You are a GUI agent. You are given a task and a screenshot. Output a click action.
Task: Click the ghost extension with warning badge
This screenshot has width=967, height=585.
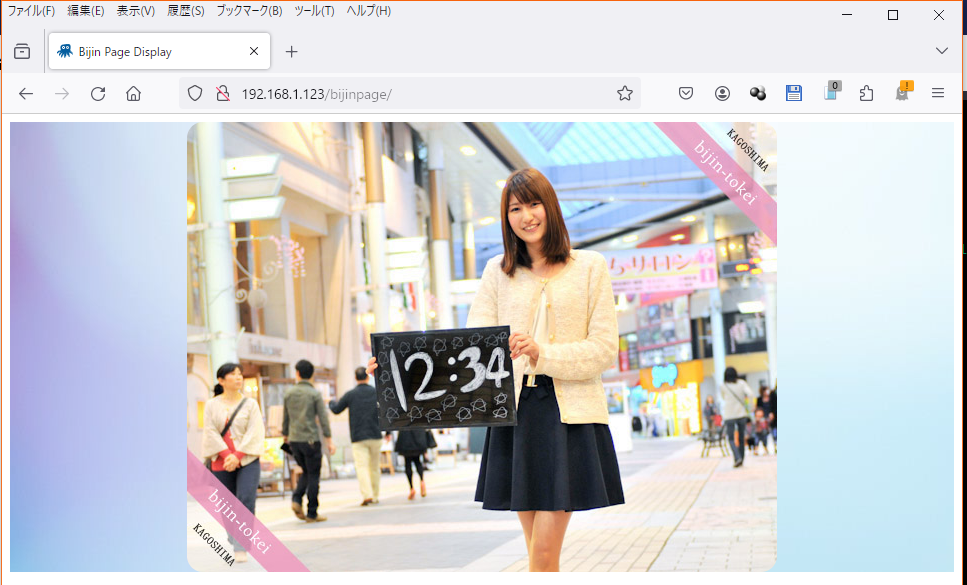[x=902, y=93]
